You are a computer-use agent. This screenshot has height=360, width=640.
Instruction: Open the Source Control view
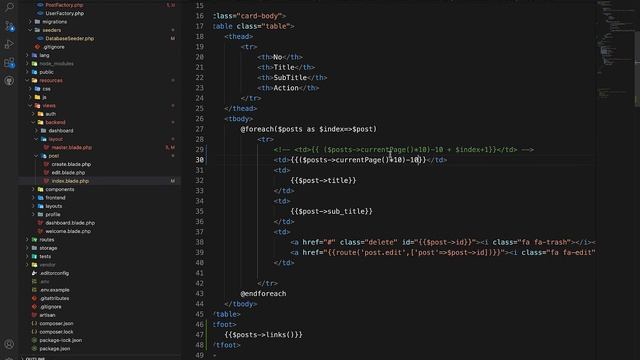click(x=9, y=26)
